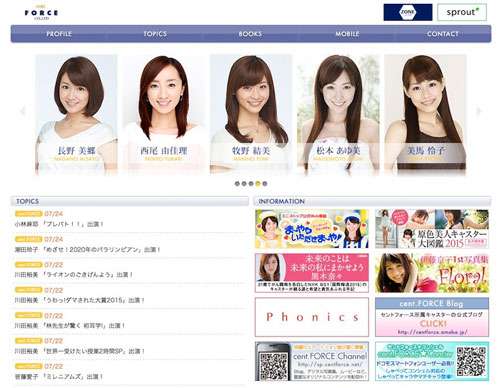Show next carousel slide with right arrow
This screenshot has height=388, width=500.
(479, 111)
